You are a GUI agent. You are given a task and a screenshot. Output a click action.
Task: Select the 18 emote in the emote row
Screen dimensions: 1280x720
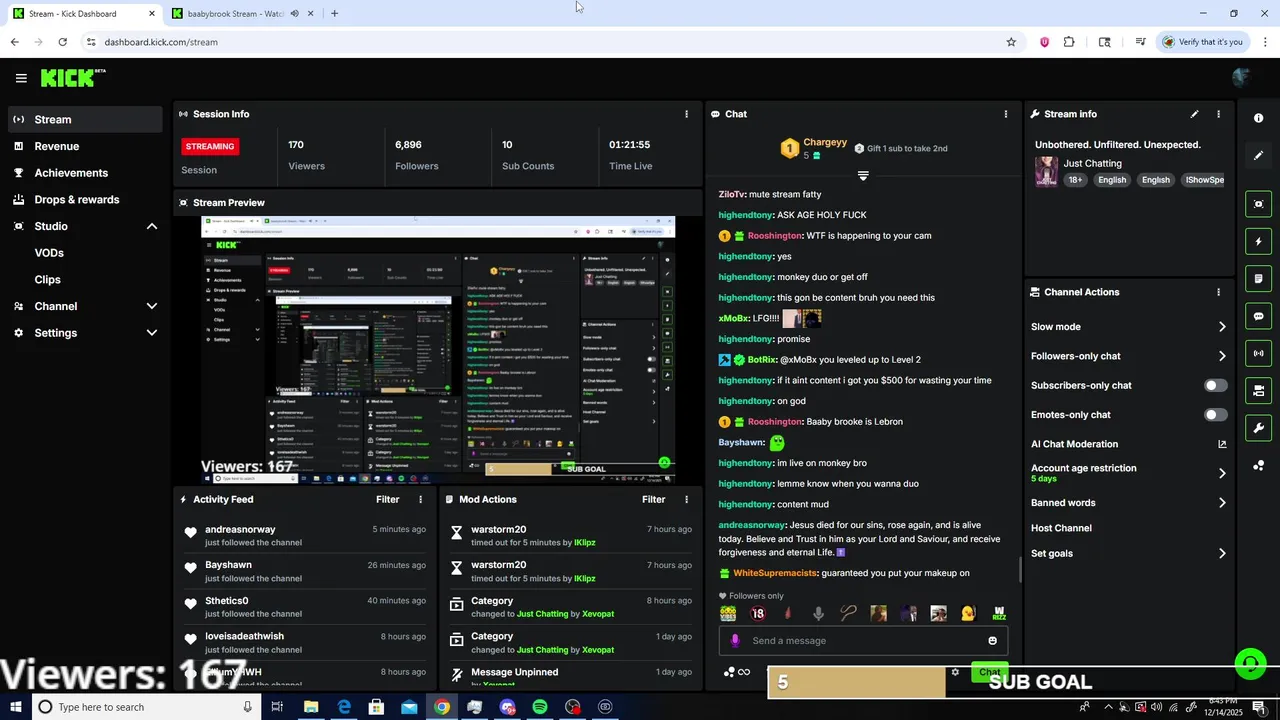pos(758,614)
